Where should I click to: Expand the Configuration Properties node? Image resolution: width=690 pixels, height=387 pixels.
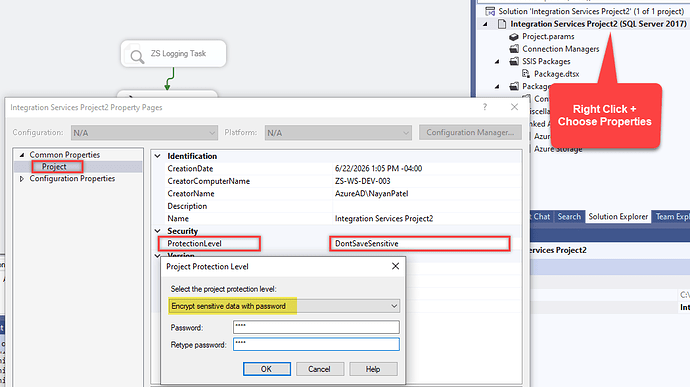pyautogui.click(x=22, y=179)
